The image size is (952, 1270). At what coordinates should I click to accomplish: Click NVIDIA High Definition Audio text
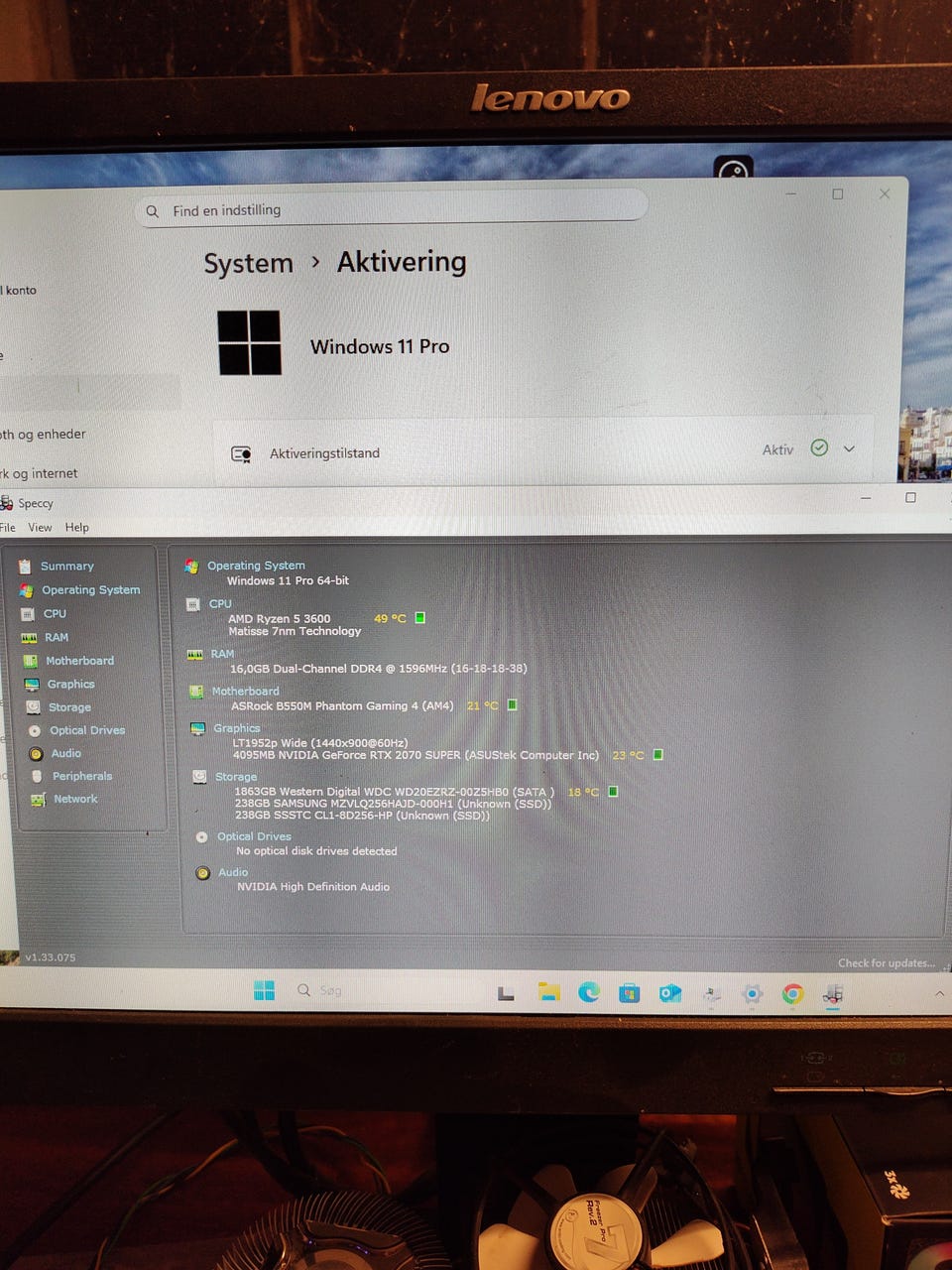[x=312, y=887]
